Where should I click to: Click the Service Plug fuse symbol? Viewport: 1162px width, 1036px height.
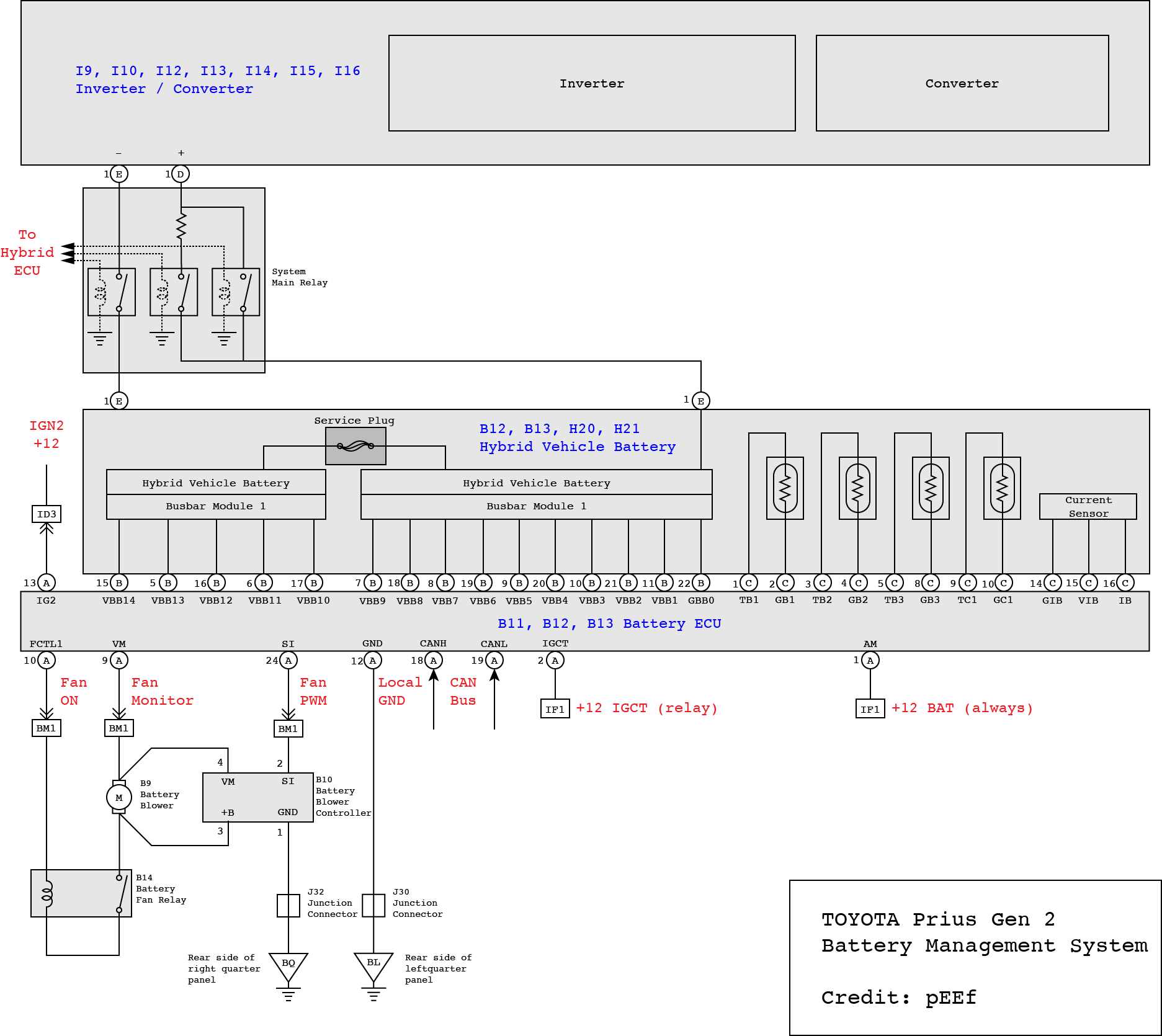tap(355, 446)
